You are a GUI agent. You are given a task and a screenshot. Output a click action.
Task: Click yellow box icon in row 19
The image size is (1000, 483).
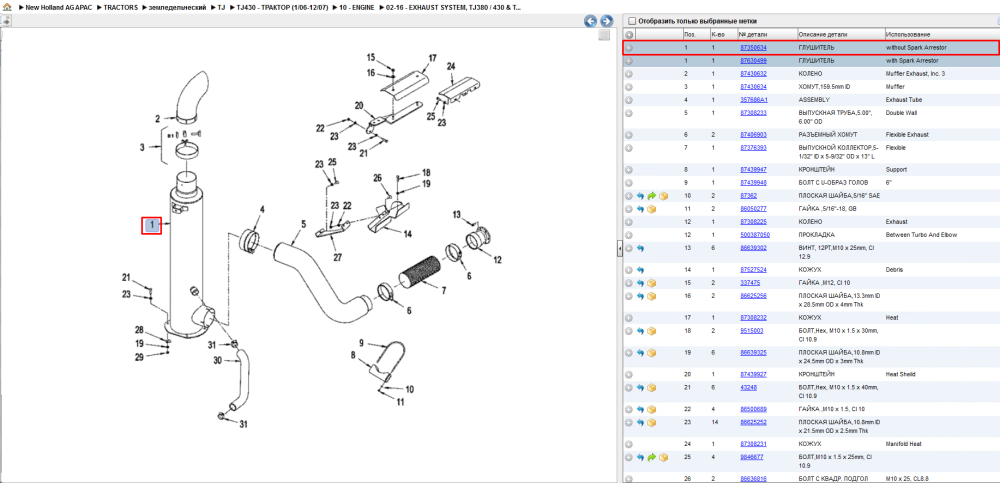[652, 353]
